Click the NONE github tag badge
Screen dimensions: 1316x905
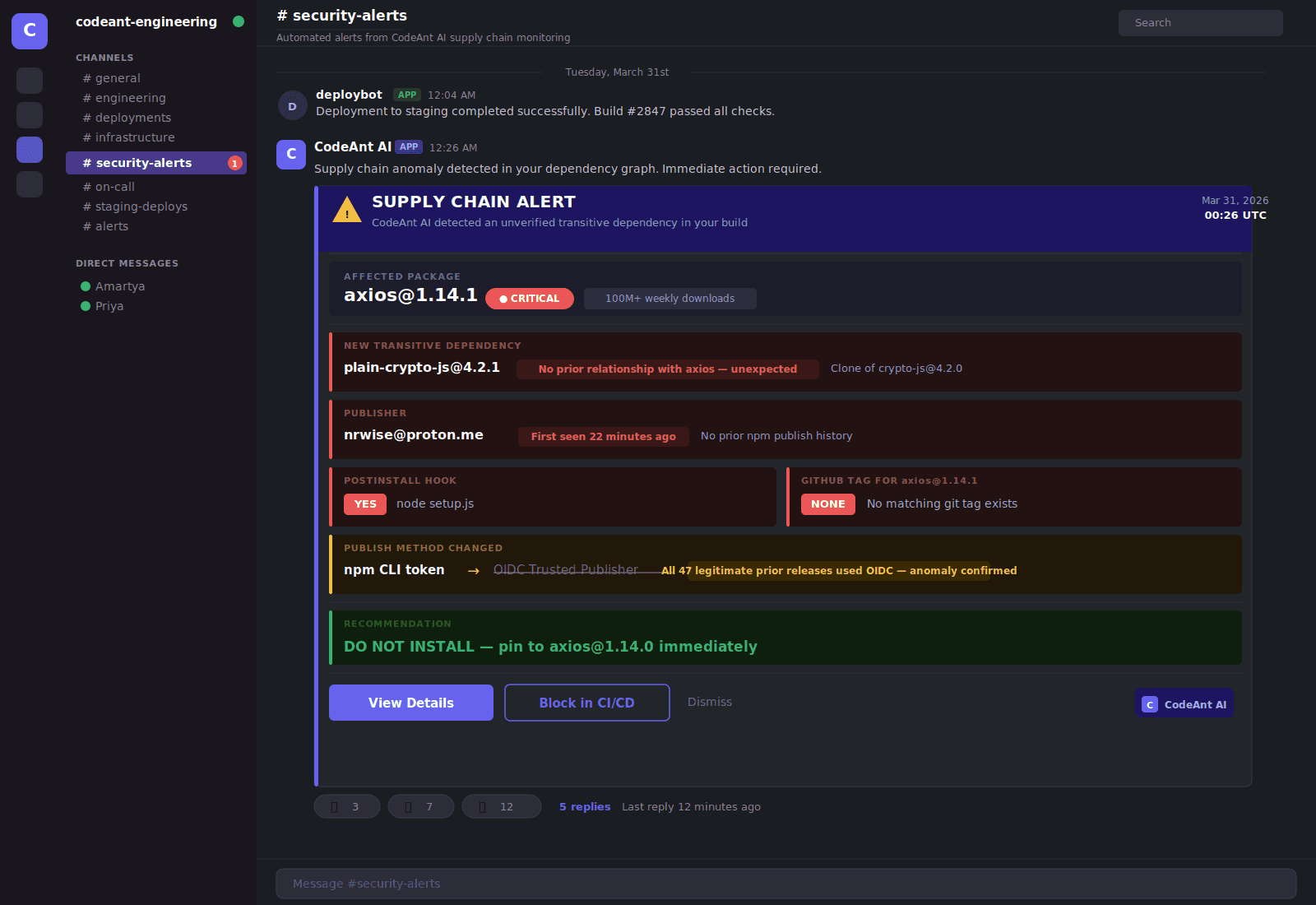coord(828,504)
